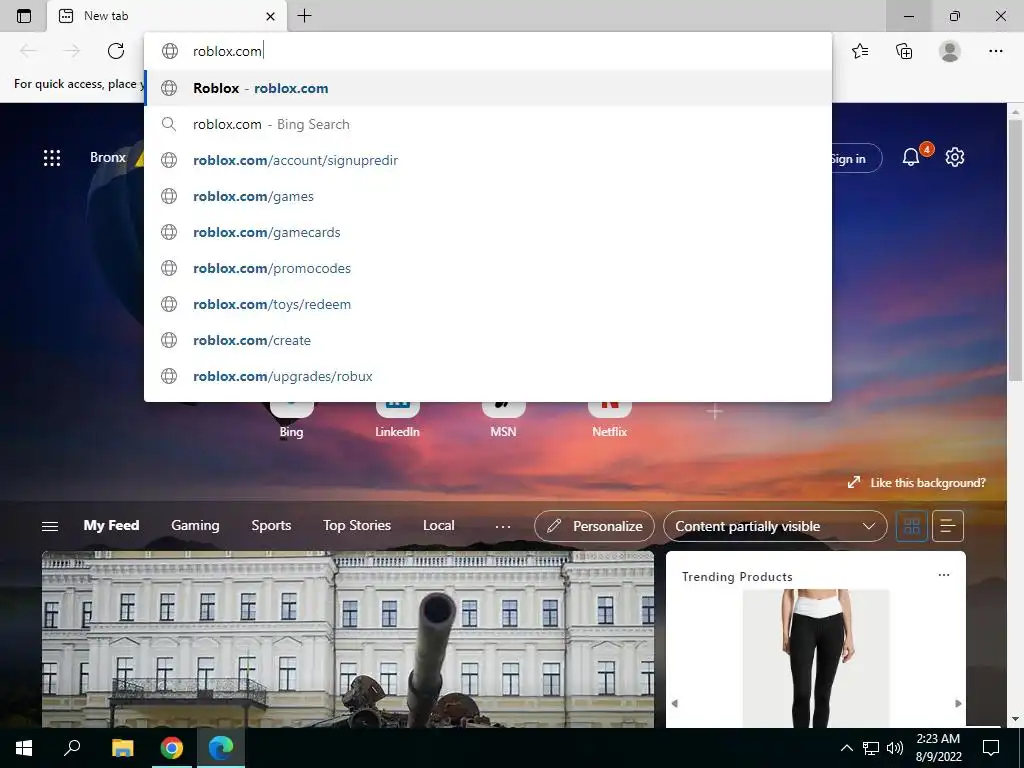The height and width of the screenshot is (768, 1024).
Task: Open the app launcher grid icon
Action: (x=52, y=157)
